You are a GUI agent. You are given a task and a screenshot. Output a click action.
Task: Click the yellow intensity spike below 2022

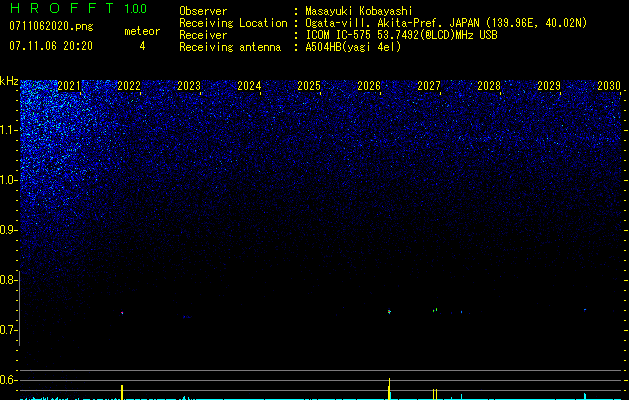122,392
